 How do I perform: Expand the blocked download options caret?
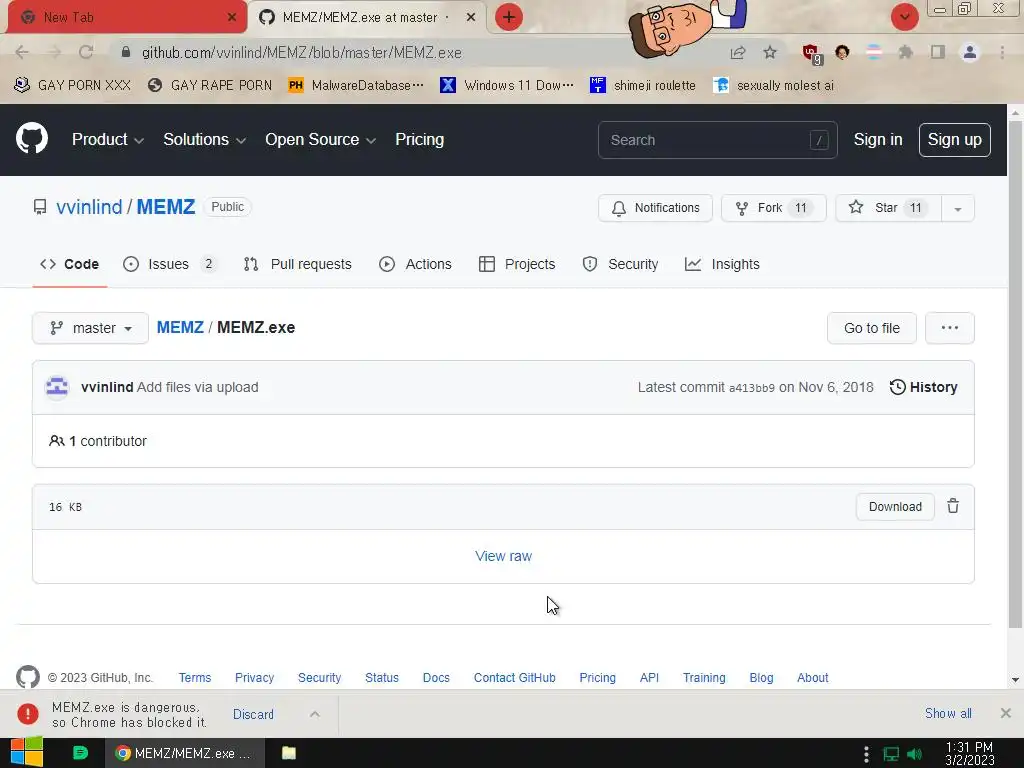[x=315, y=714]
